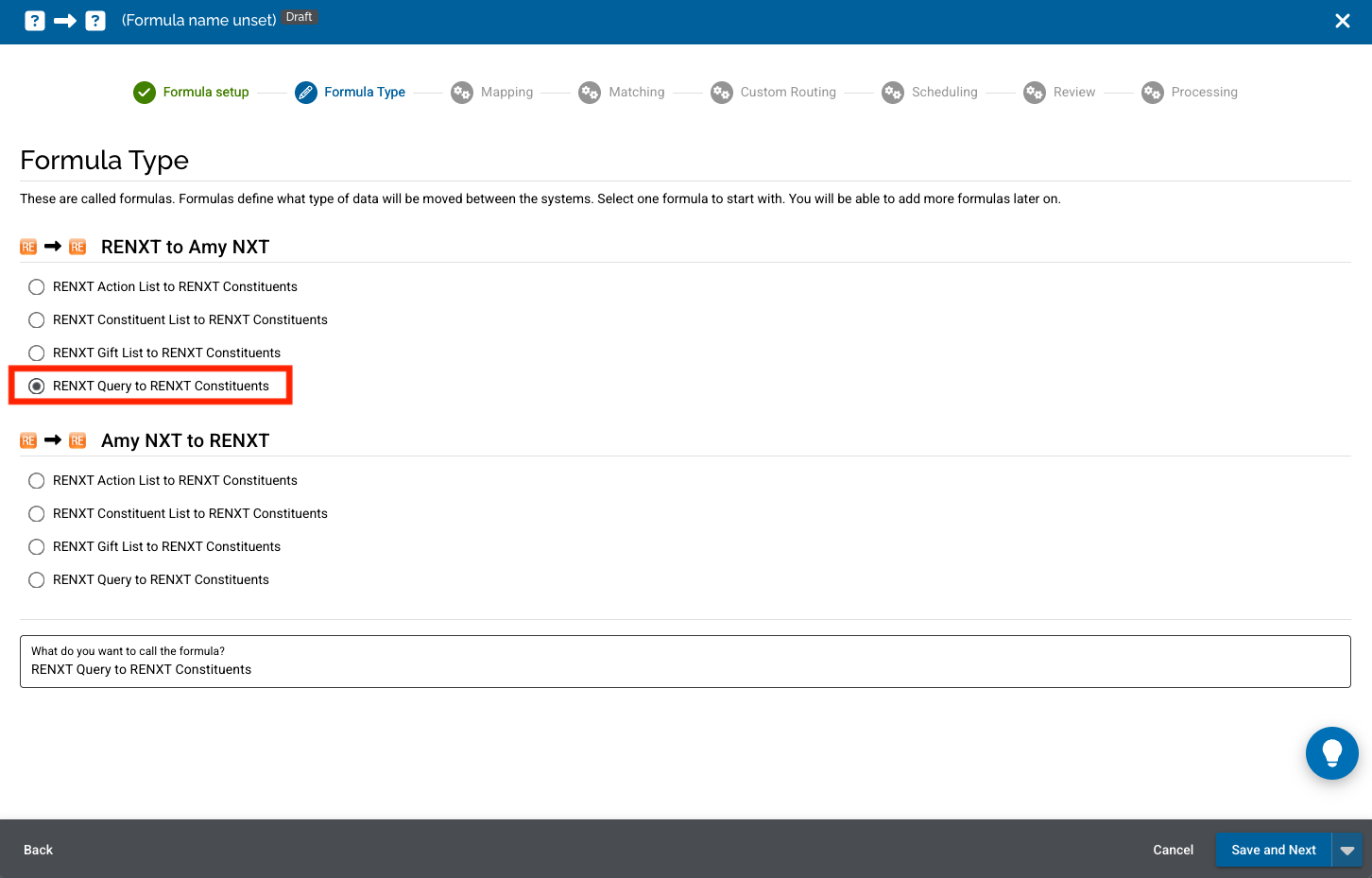Click the Custom Routing step gear icon
Screen dimensions: 1372x878
(722, 92)
